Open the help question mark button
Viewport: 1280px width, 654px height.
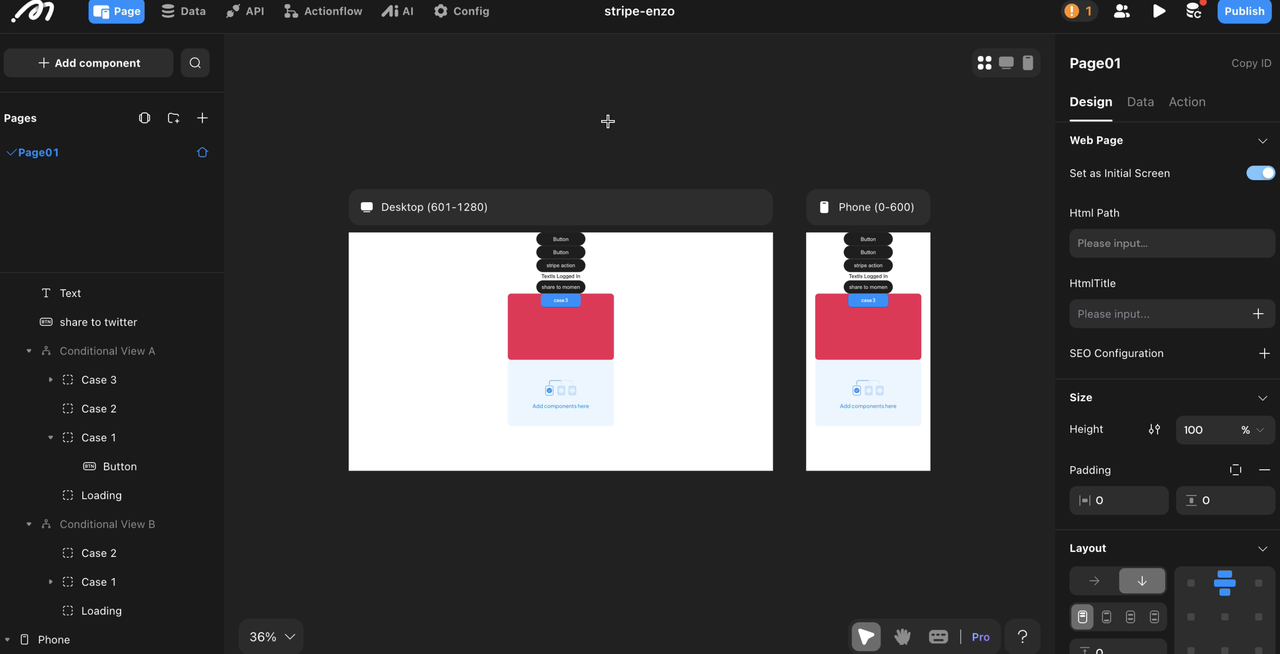[x=1022, y=637]
